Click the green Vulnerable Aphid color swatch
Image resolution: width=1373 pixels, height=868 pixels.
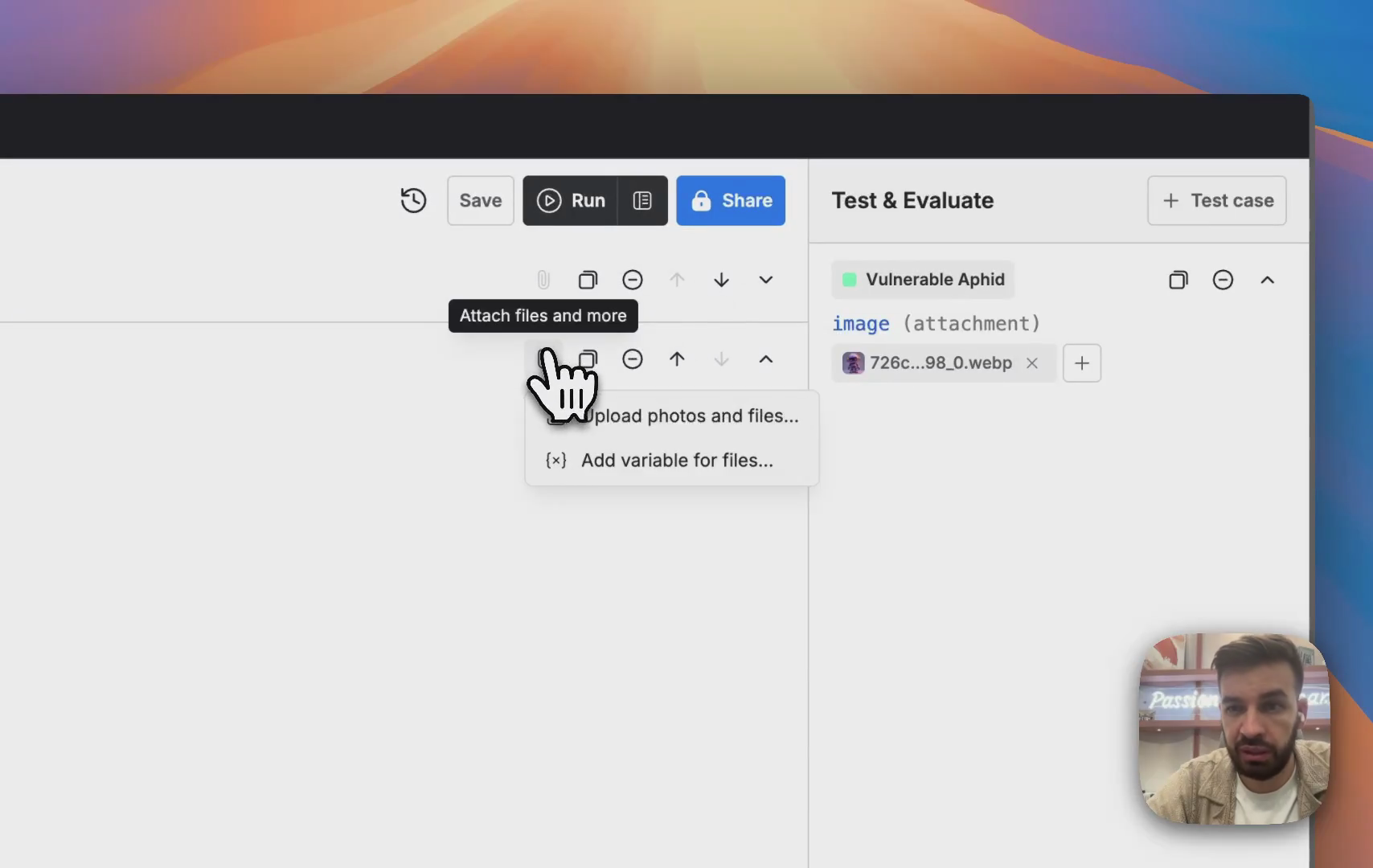(x=849, y=280)
